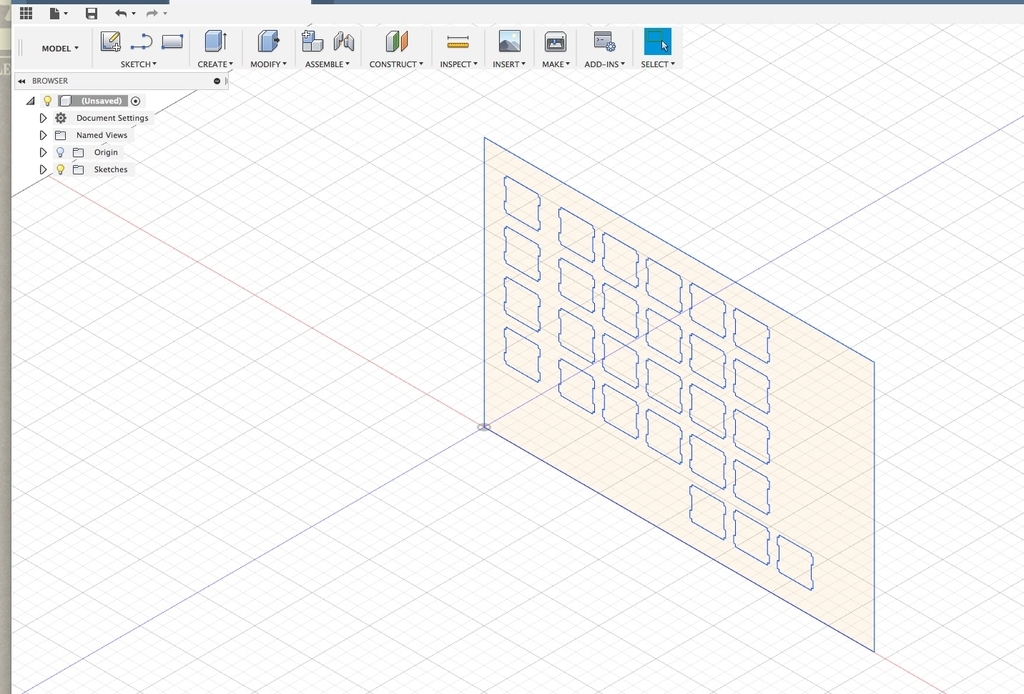Open the CREATE menu
This screenshot has width=1024, height=694.
click(x=215, y=64)
